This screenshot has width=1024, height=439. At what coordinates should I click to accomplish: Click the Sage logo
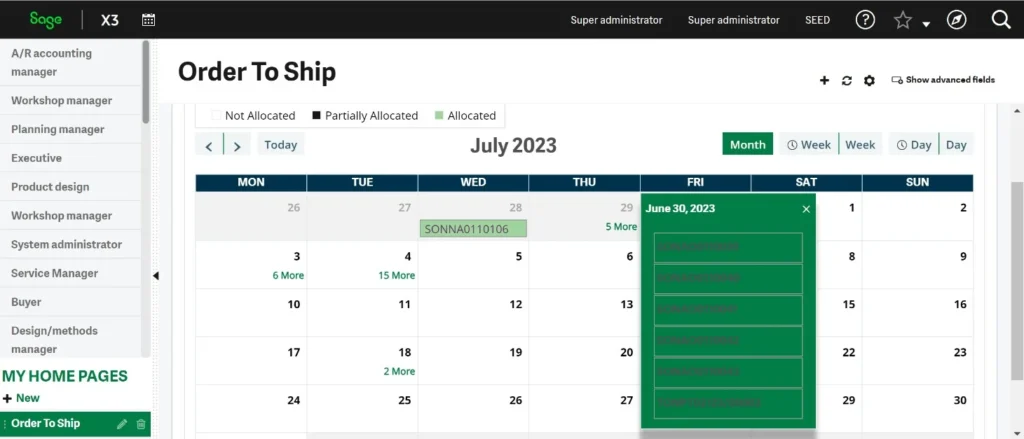tap(46, 20)
